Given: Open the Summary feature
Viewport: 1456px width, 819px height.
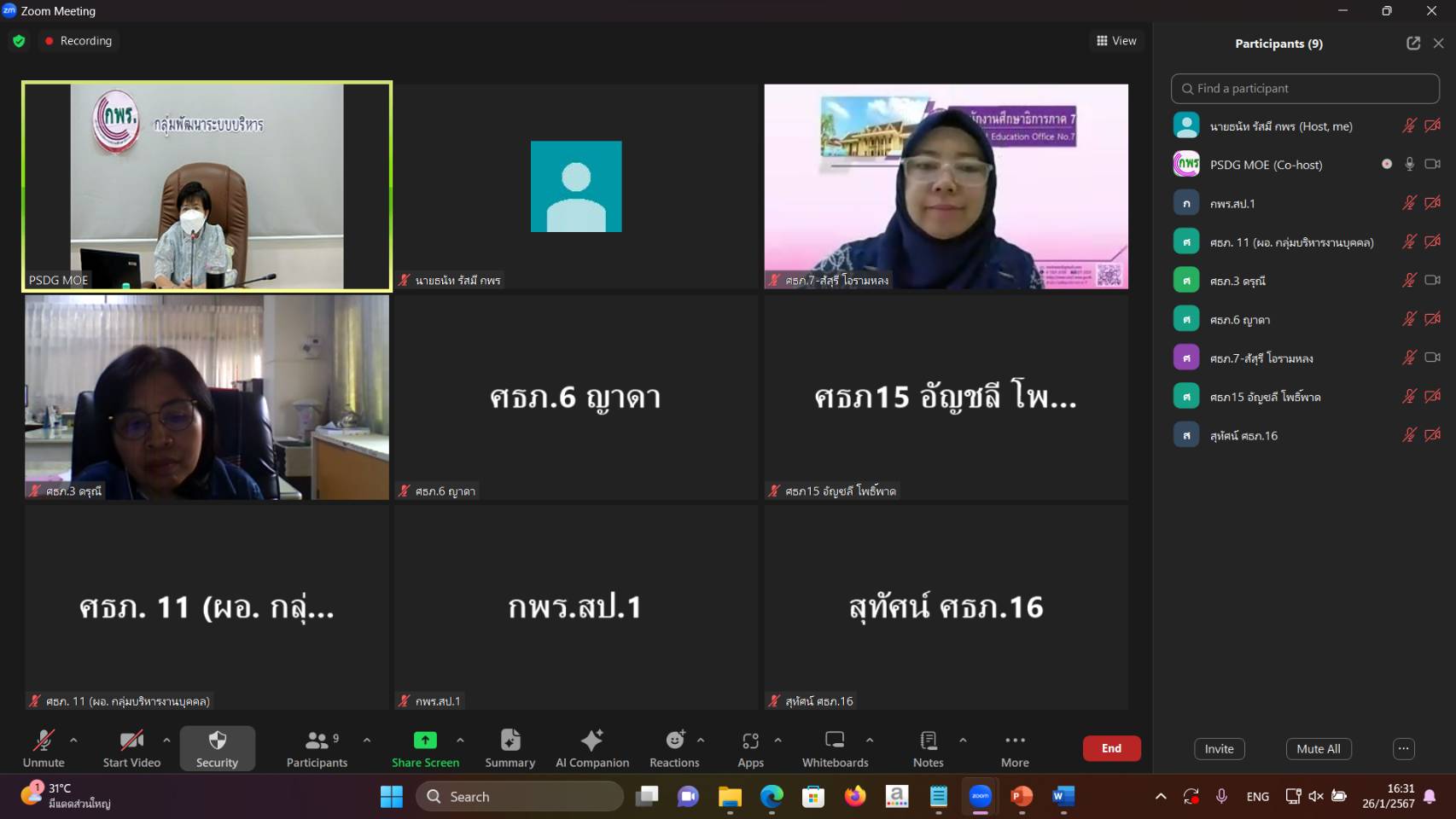Looking at the screenshot, I should coord(510,748).
